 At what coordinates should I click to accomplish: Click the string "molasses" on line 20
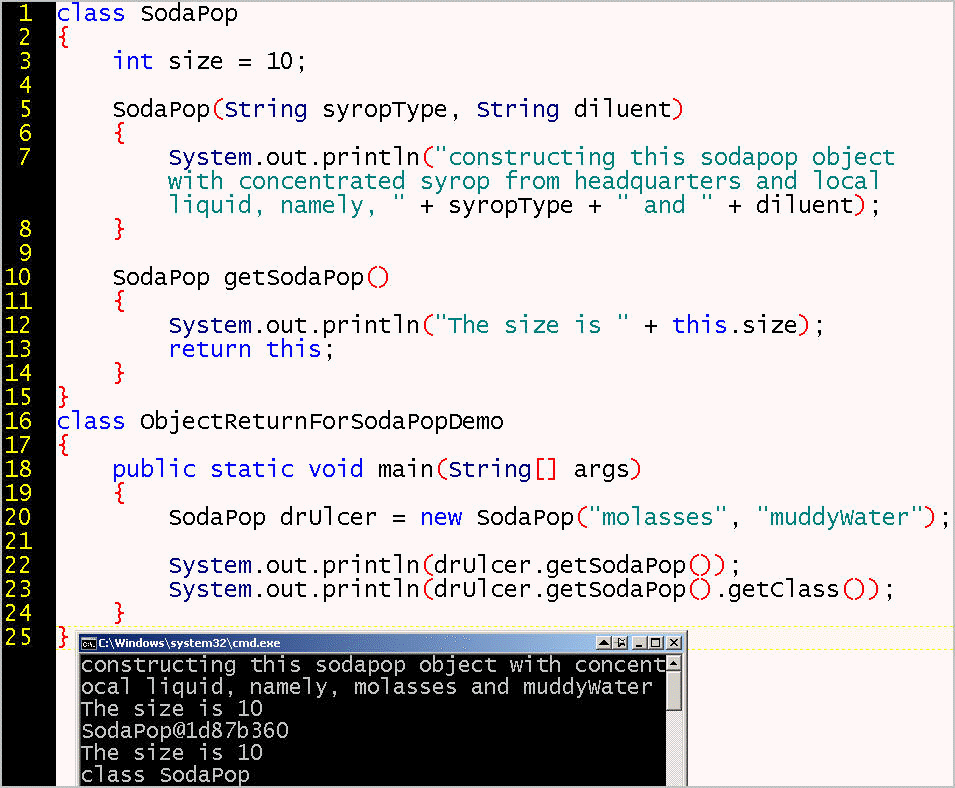(x=657, y=517)
